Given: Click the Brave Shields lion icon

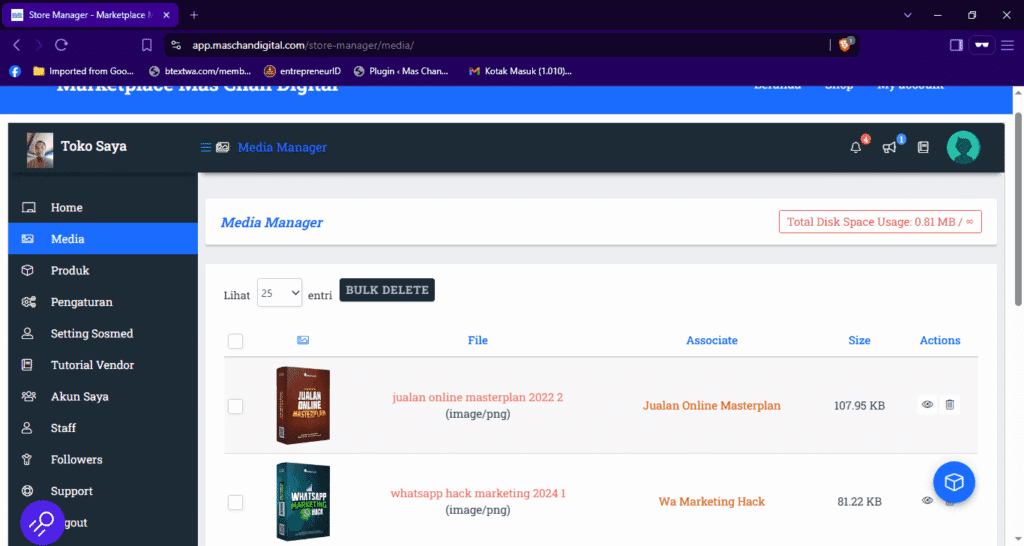Looking at the screenshot, I should coord(845,44).
